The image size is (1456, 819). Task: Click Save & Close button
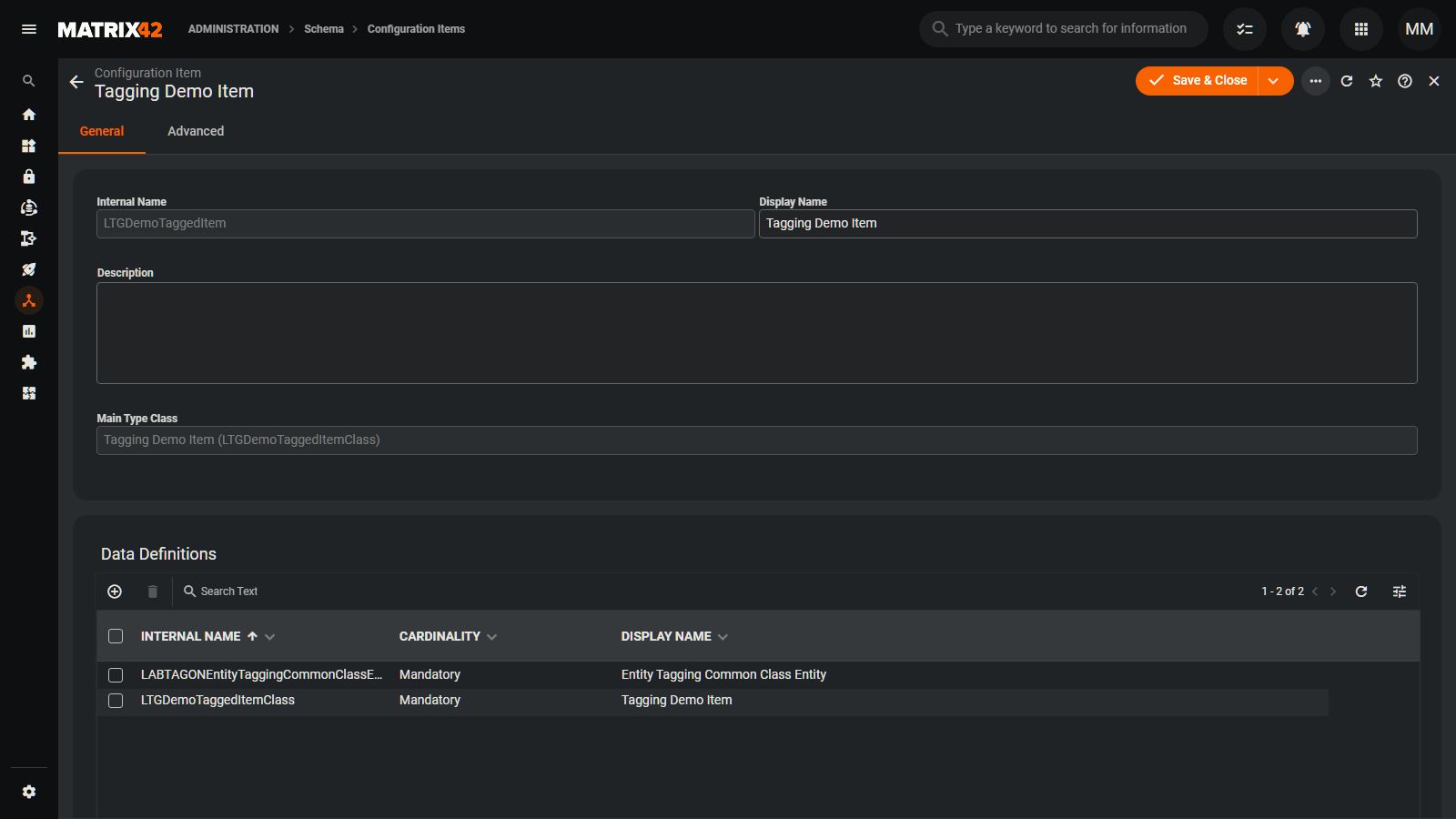pyautogui.click(x=1198, y=81)
